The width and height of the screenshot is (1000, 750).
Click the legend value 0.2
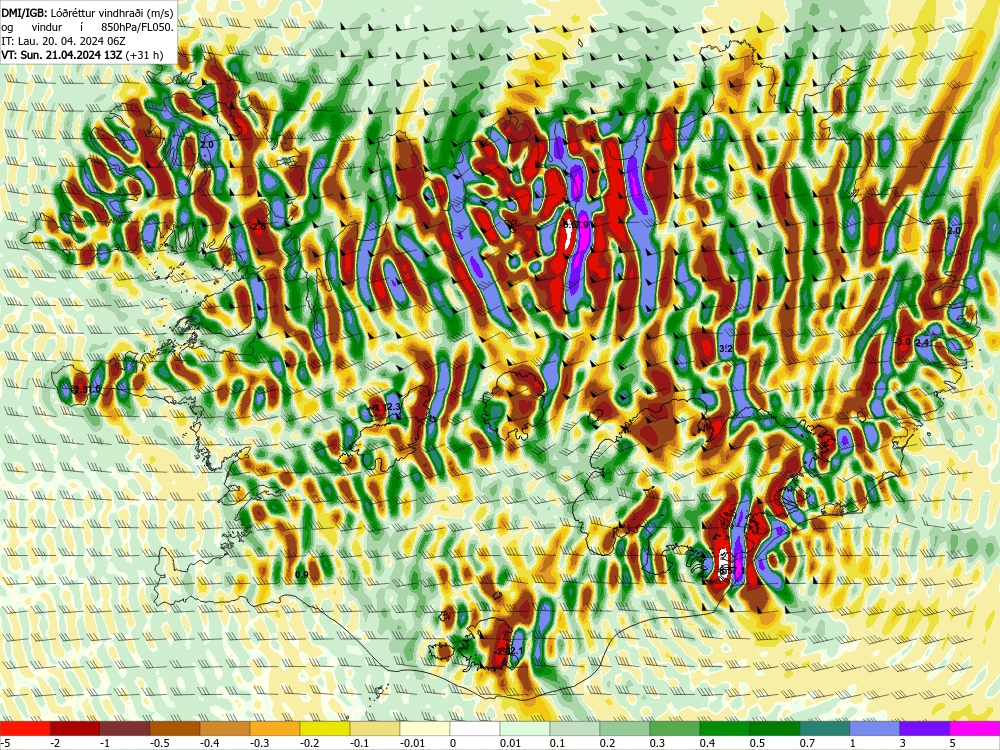[x=608, y=743]
